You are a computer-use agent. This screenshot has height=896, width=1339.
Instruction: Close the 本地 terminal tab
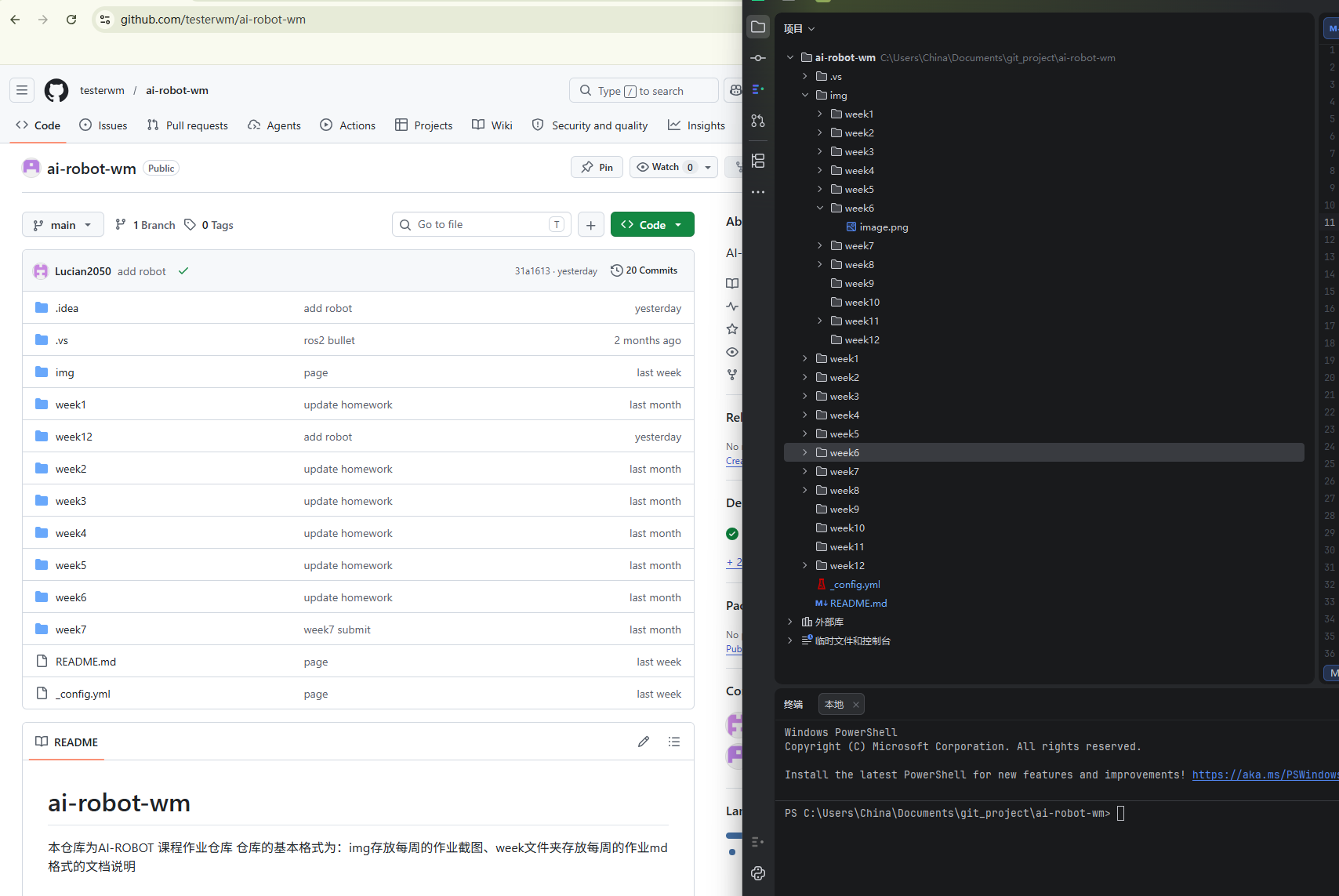pos(856,705)
